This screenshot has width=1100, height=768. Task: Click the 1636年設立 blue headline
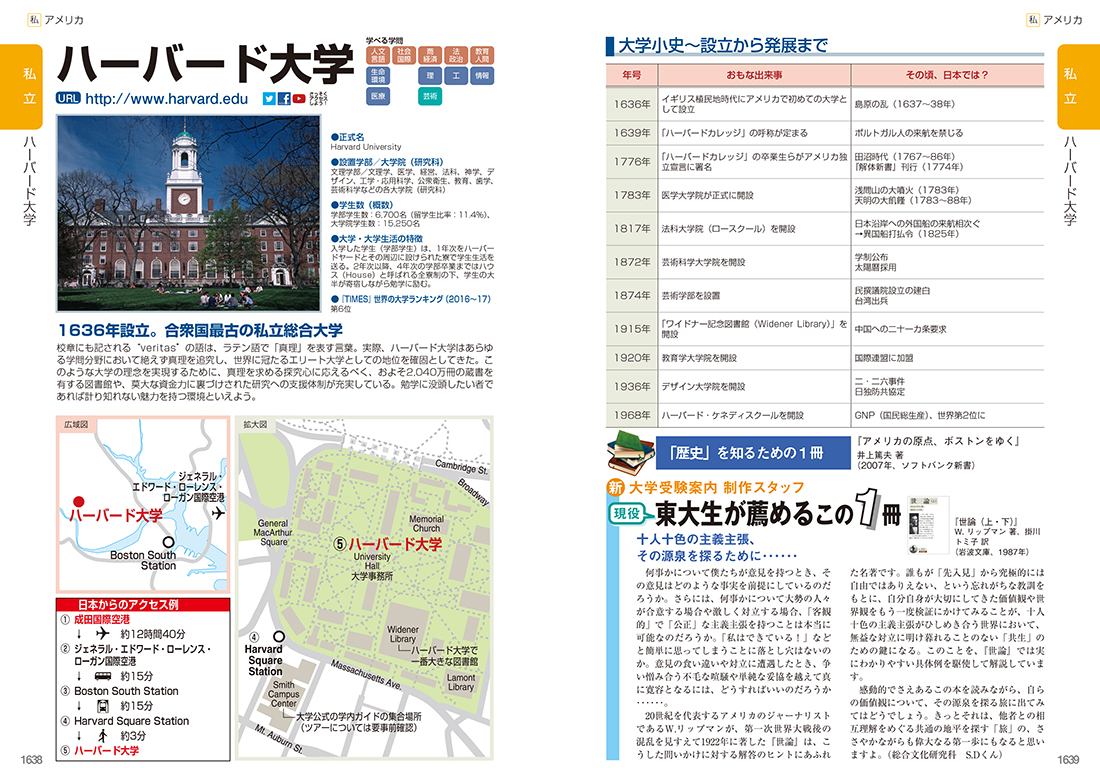pyautogui.click(x=199, y=330)
